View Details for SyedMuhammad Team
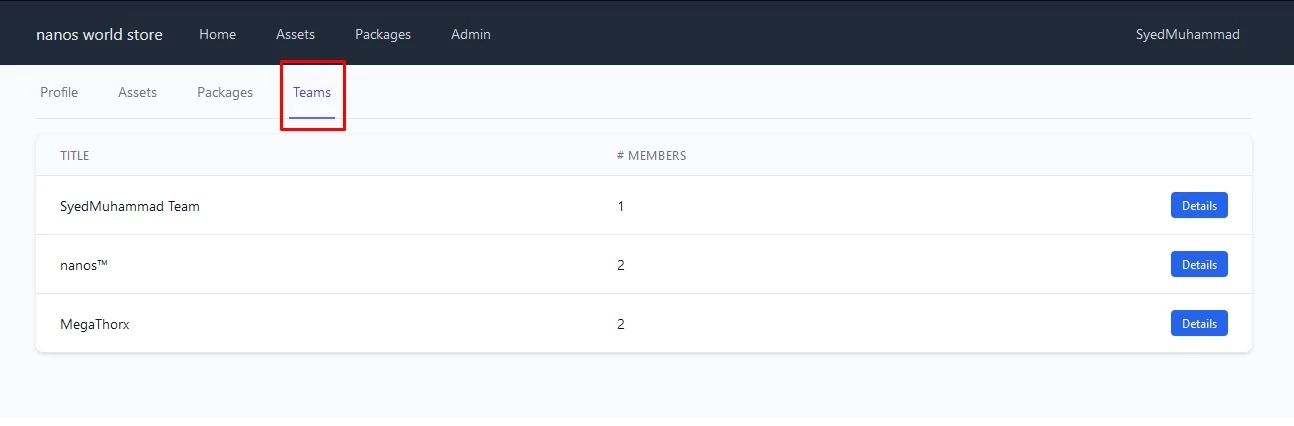Screen dimensions: 1294x426 pos(1199,205)
